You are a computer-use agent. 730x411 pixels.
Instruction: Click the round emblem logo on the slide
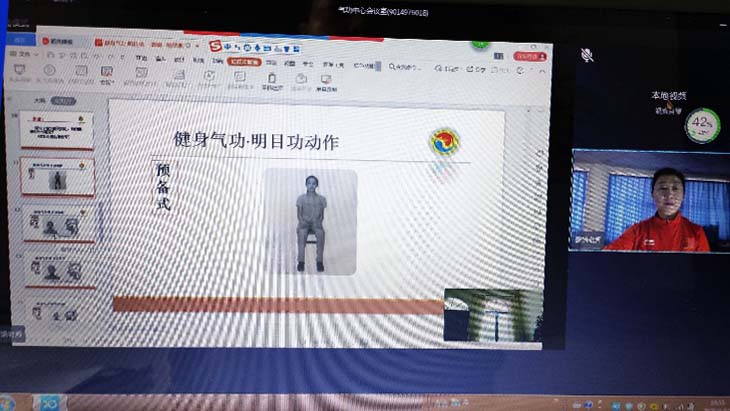[x=445, y=141]
